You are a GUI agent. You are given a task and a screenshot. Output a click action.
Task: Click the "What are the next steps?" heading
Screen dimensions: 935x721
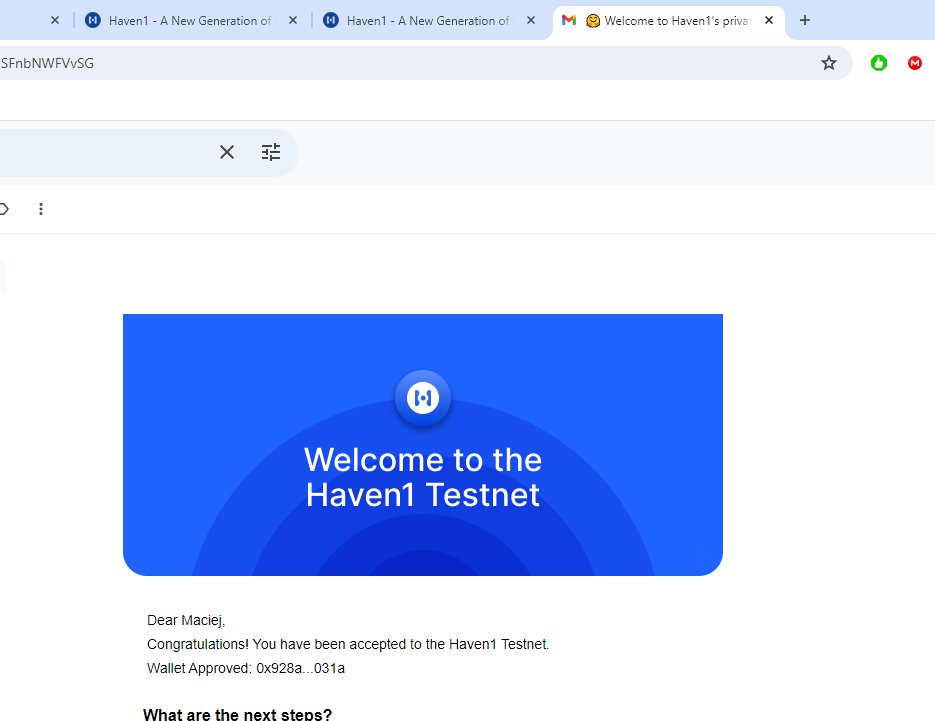[x=237, y=714]
